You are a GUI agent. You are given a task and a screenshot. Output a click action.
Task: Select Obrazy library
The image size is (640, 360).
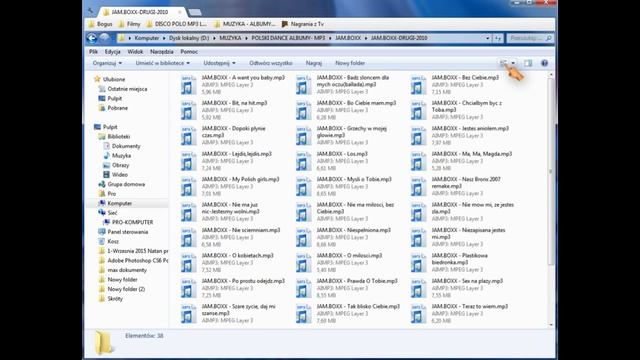(x=120, y=165)
